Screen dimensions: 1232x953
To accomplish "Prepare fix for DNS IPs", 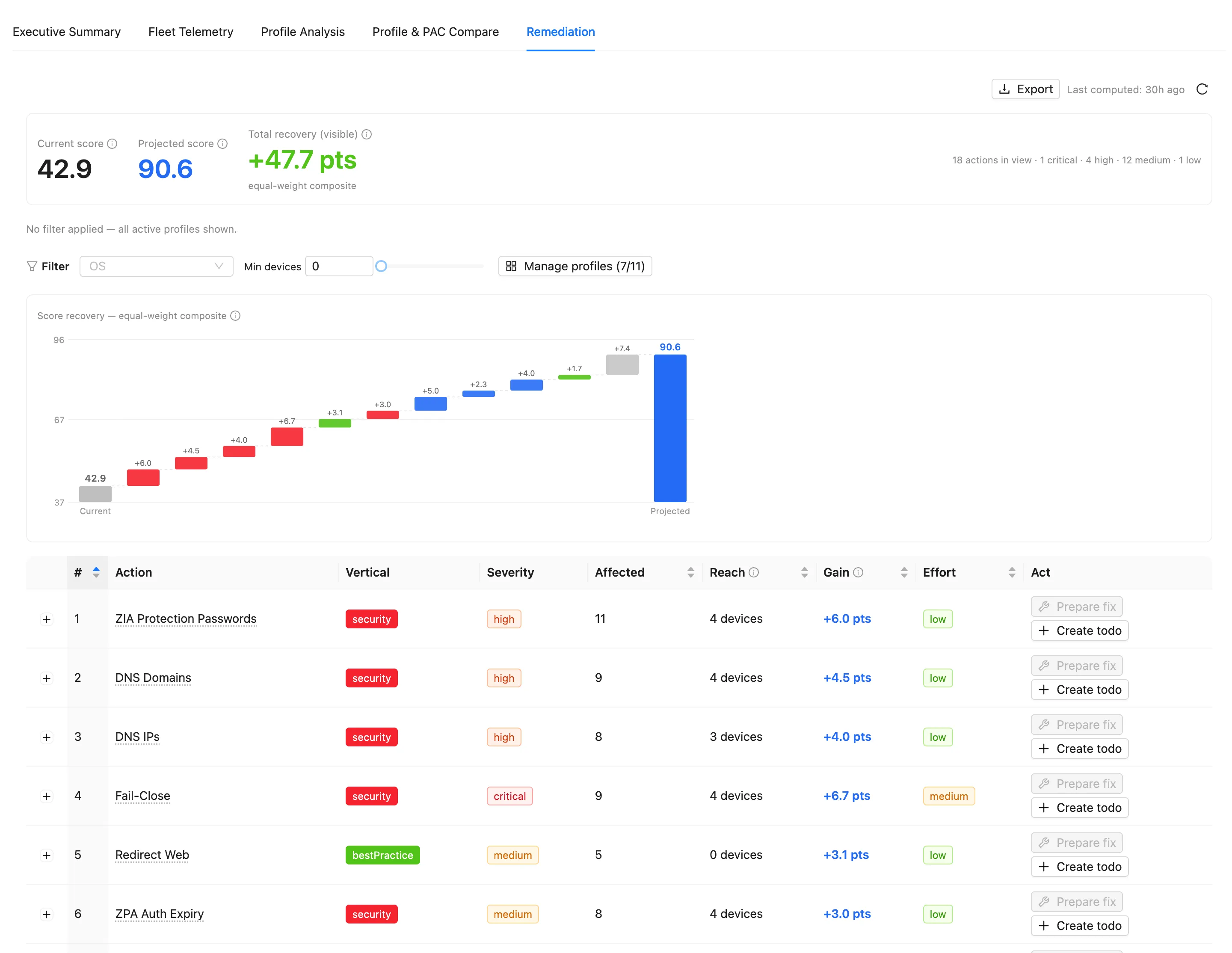I will tap(1077, 725).
